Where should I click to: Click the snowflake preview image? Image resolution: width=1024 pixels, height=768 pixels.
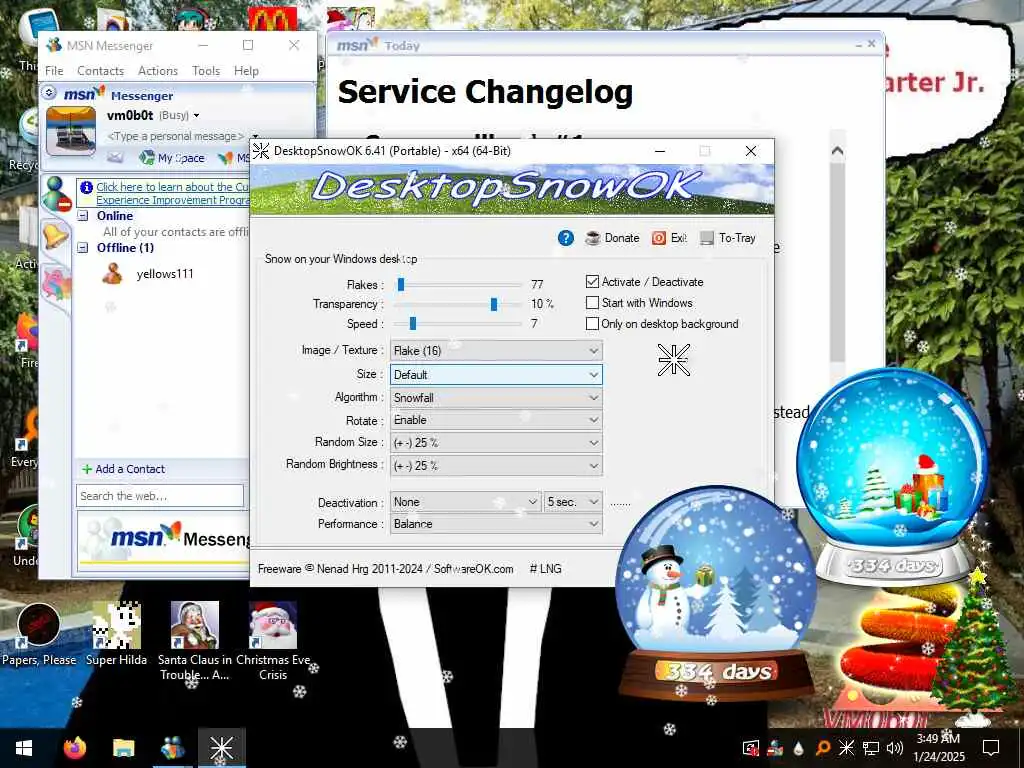[673, 360]
